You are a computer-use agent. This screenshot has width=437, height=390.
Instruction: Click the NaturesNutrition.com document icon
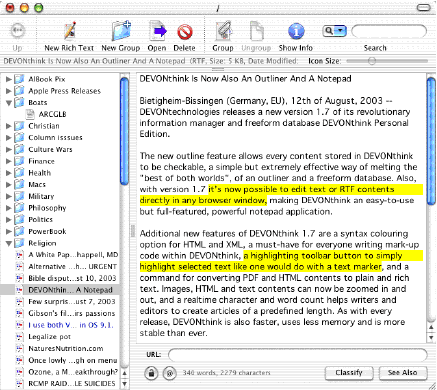[20, 349]
